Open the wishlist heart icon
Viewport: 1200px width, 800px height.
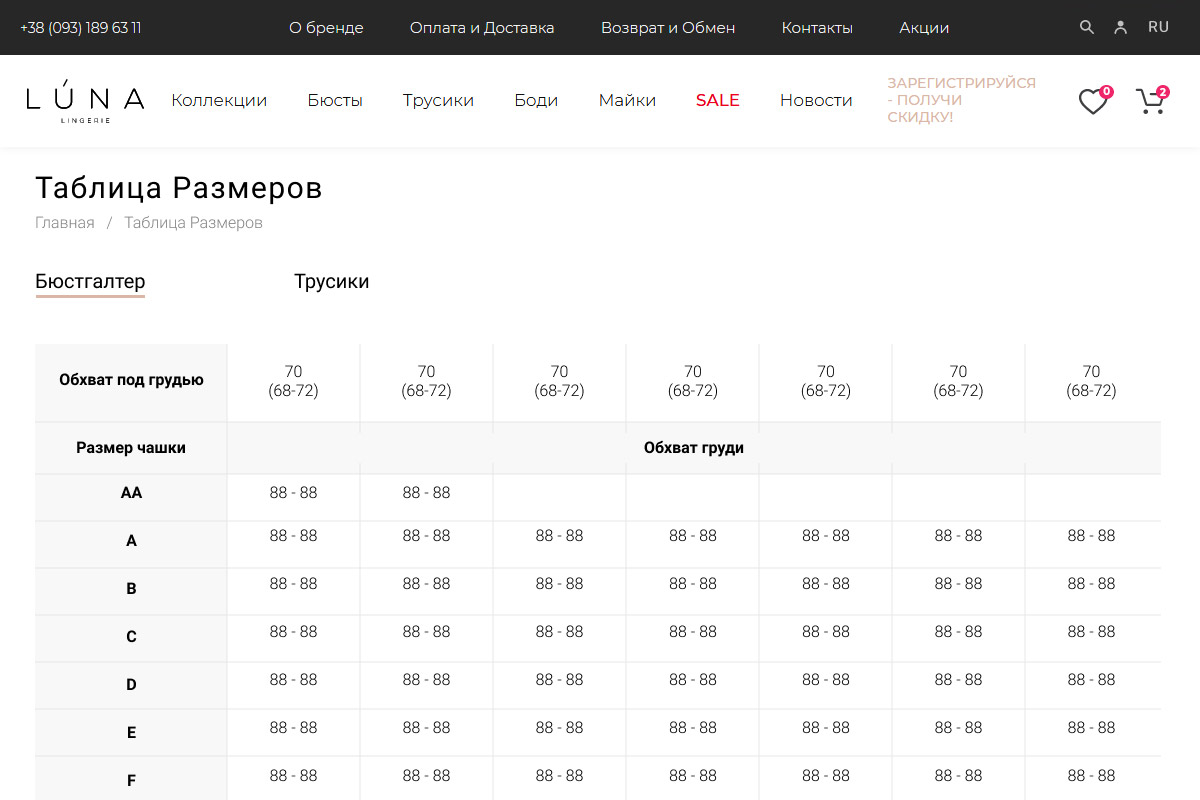coord(1093,101)
